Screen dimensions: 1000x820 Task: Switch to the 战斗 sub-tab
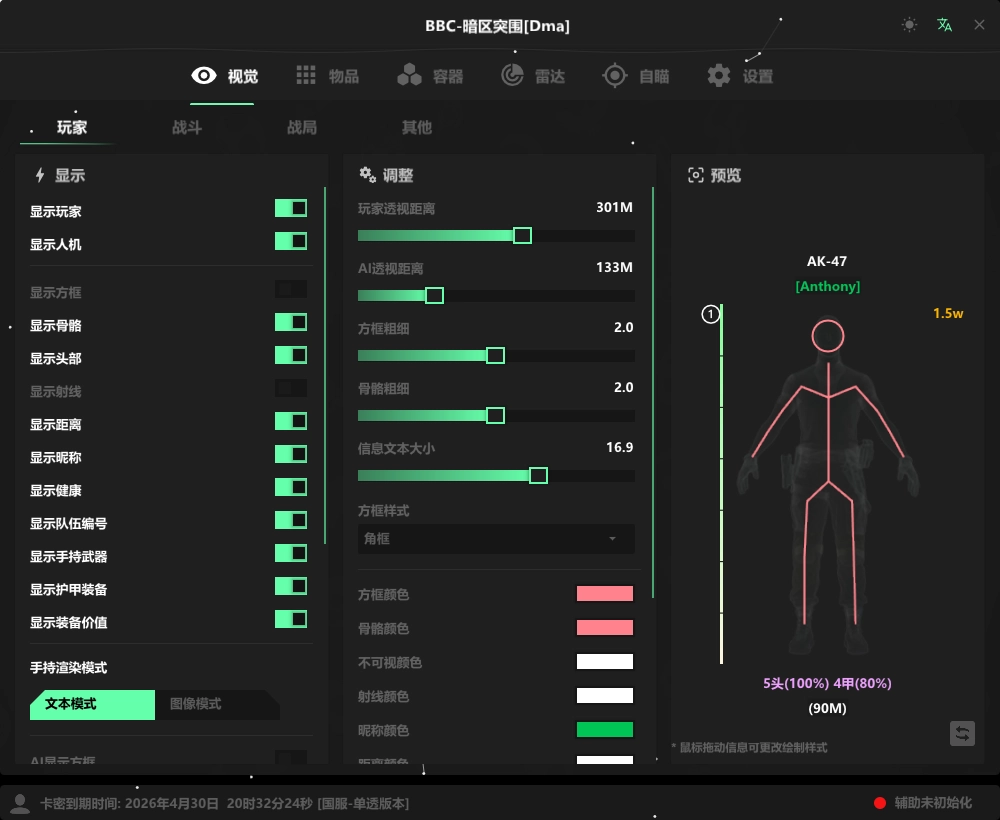pos(187,127)
